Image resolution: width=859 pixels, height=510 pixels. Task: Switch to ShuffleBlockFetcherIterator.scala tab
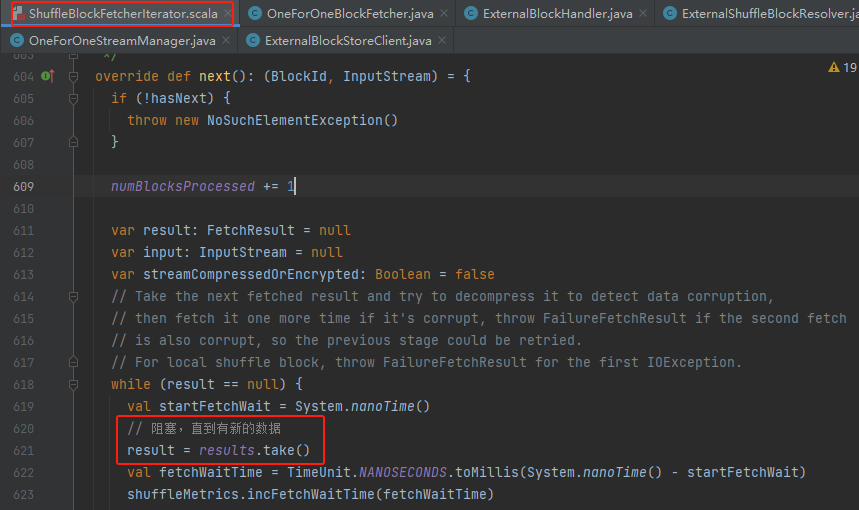pos(123,14)
